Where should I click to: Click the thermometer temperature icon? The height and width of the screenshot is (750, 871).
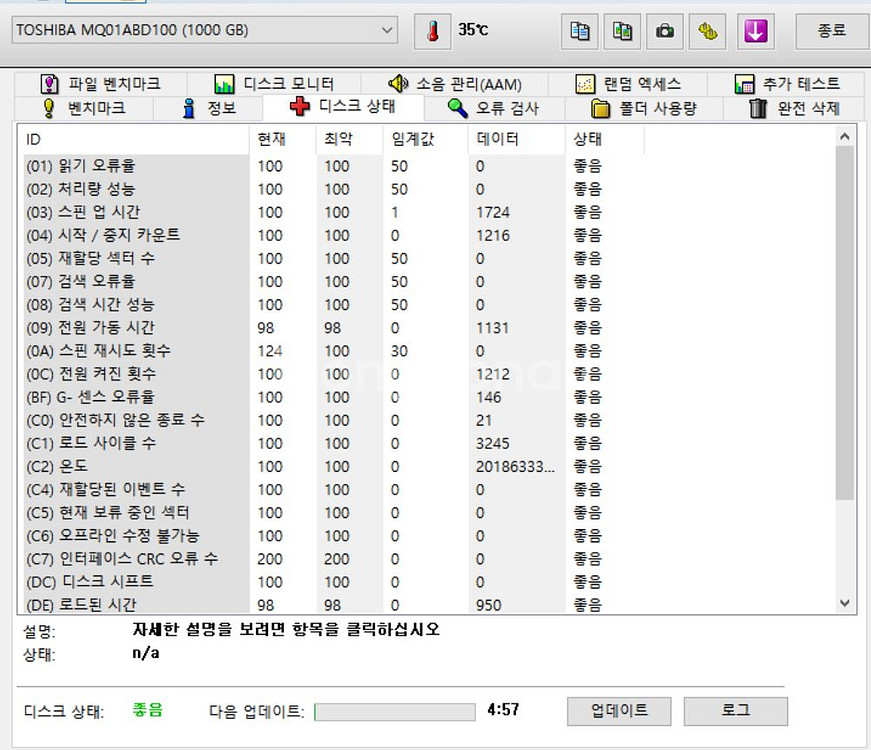point(433,31)
